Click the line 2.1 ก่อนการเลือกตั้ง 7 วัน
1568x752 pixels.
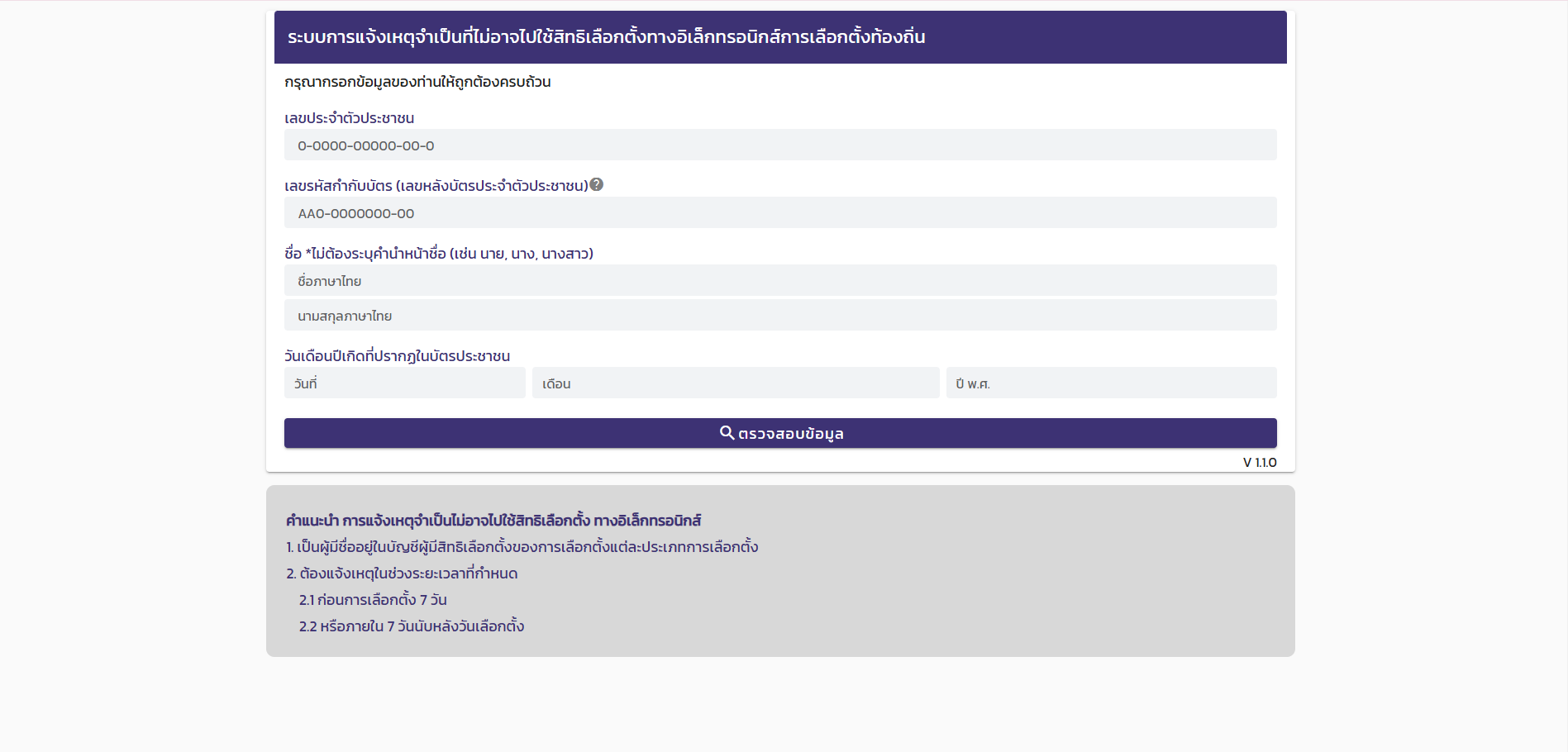[373, 600]
